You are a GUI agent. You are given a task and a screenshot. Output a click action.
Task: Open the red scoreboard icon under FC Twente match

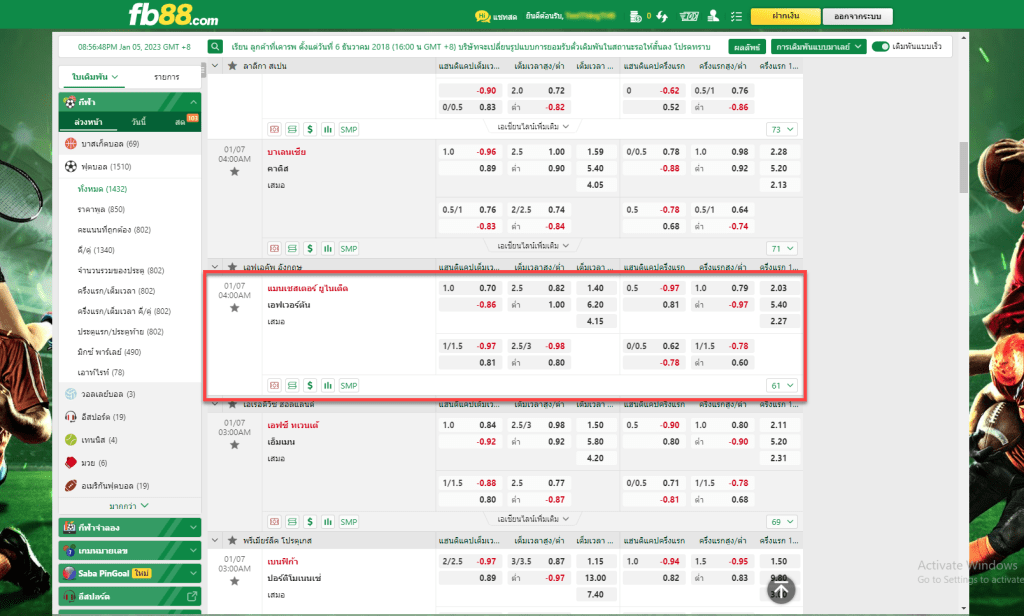274,521
